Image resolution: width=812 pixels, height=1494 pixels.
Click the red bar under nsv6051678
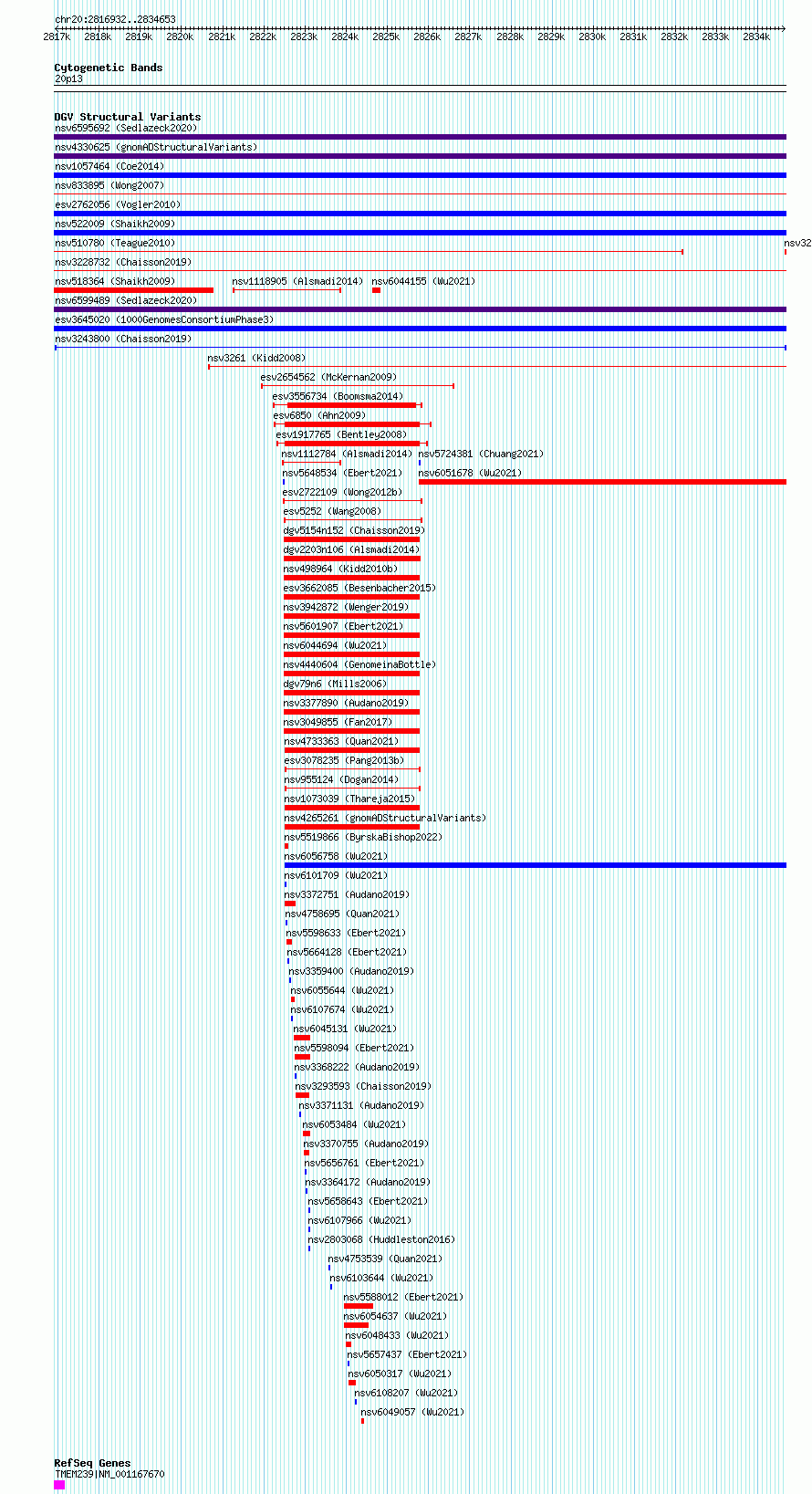[602, 482]
